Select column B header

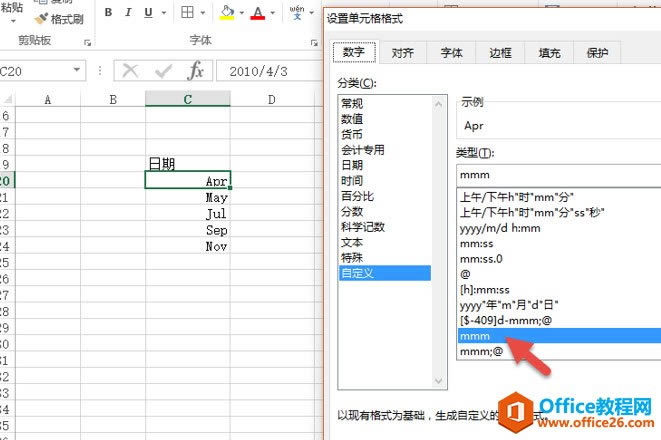(x=113, y=99)
